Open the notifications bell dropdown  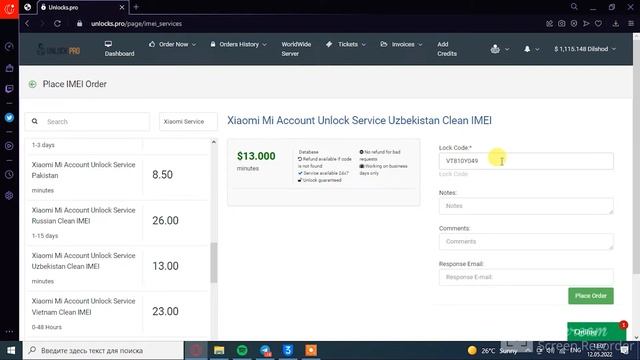[531, 49]
